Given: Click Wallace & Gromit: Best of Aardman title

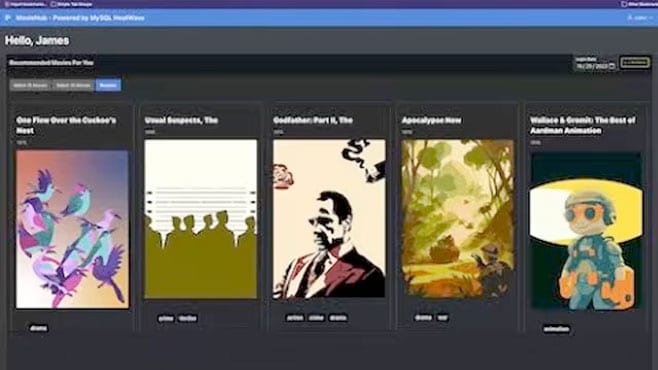Looking at the screenshot, I should [x=582, y=125].
